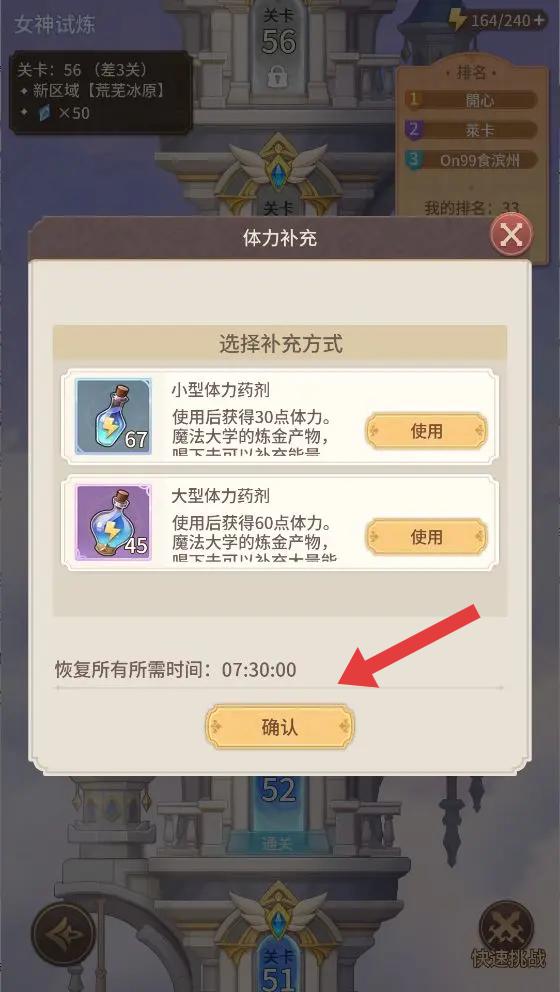The height and width of the screenshot is (992, 560).
Task: Use the 大型体力药剂 potion
Action: click(426, 537)
